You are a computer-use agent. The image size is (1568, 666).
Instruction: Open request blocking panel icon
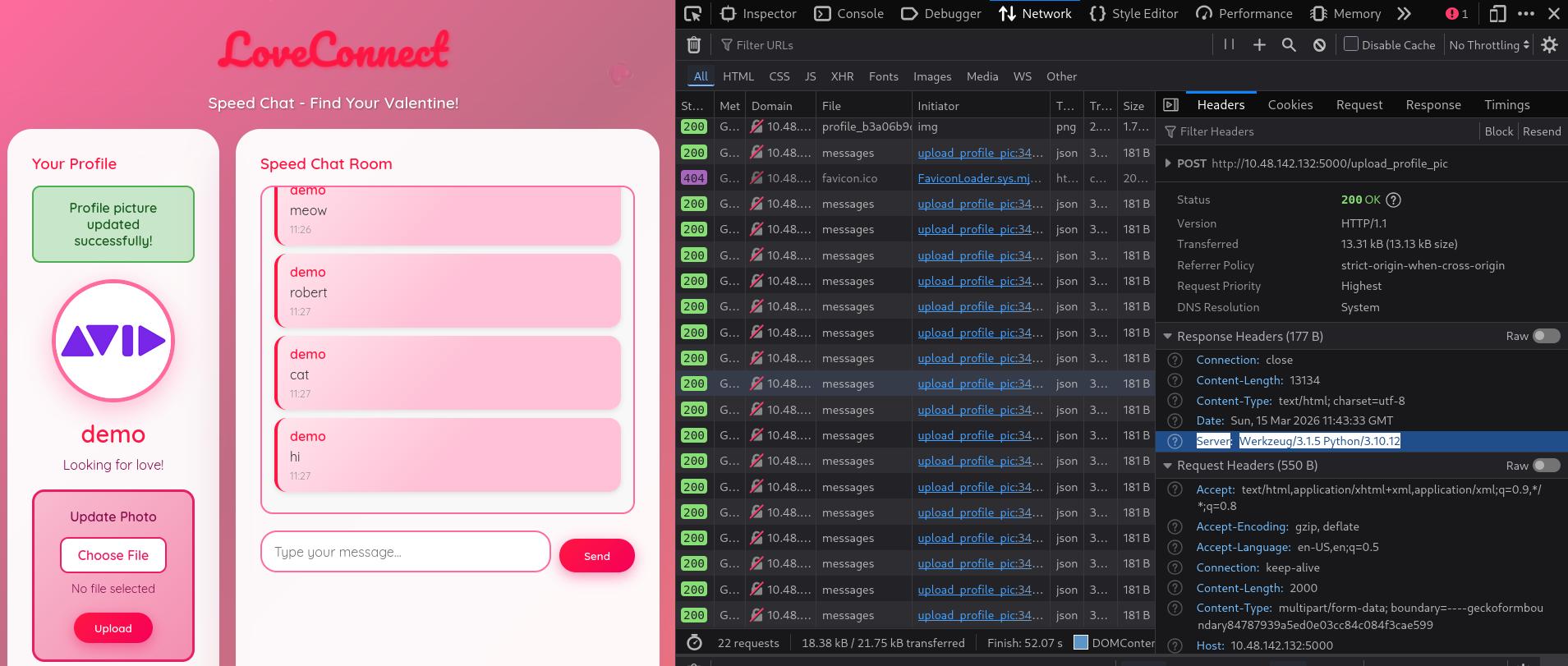[x=1319, y=45]
